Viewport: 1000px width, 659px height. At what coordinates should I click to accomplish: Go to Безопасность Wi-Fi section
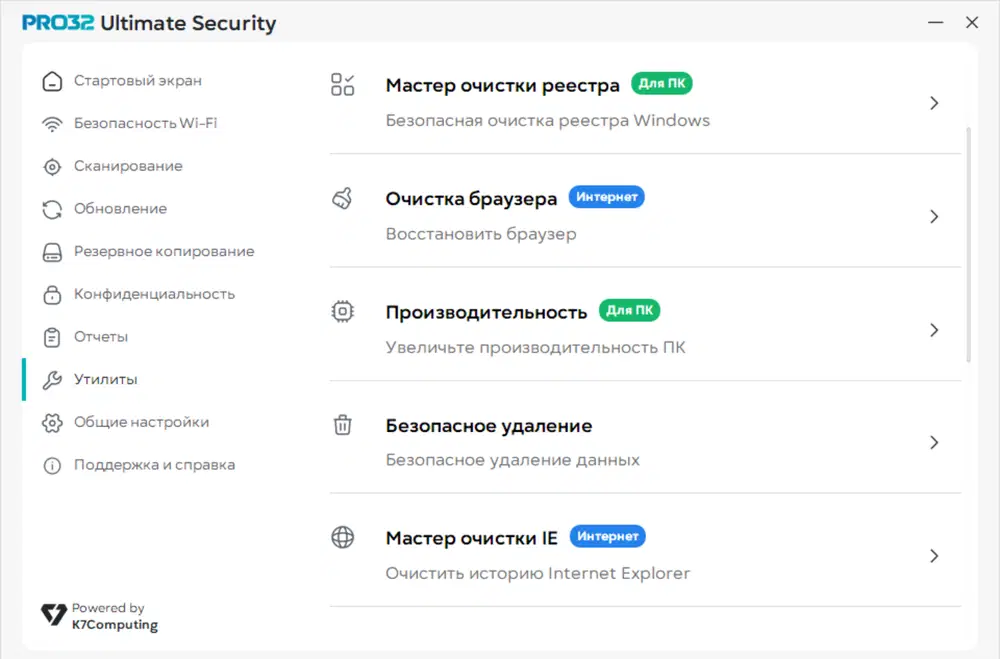pos(145,124)
